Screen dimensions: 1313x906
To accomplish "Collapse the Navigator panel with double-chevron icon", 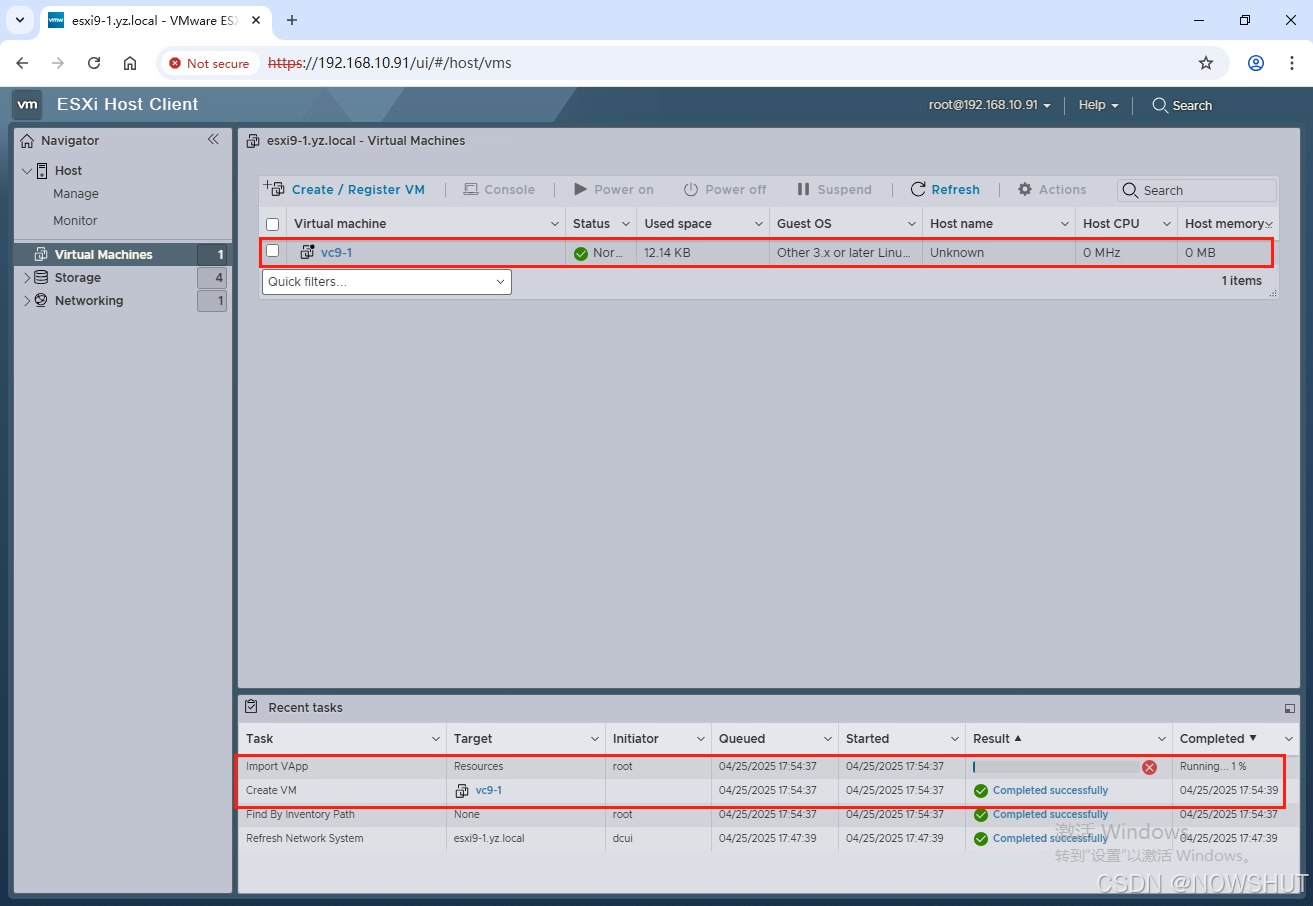I will (x=213, y=139).
